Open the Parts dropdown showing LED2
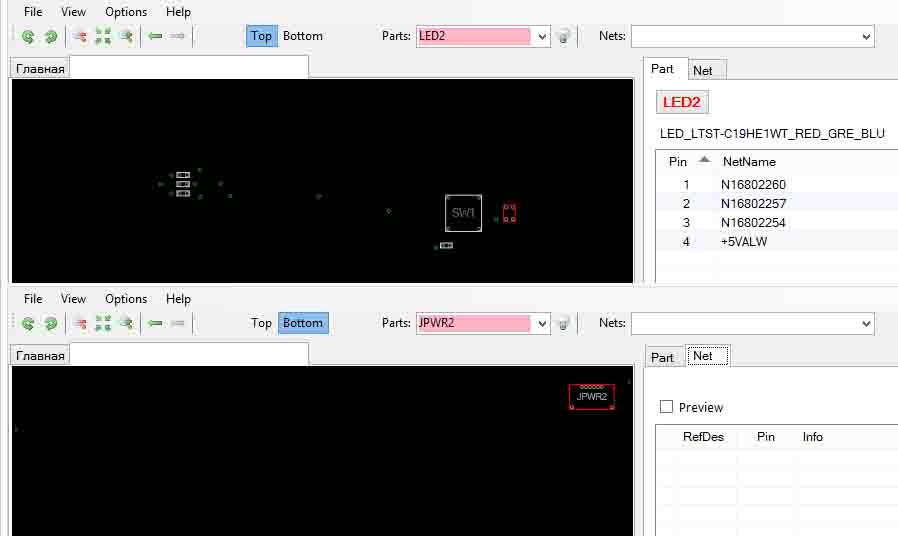Viewport: 898px width, 536px height. (x=542, y=37)
